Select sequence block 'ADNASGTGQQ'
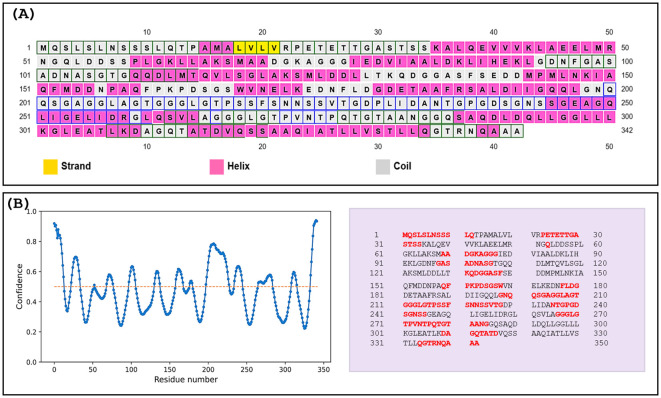 [488, 264]
